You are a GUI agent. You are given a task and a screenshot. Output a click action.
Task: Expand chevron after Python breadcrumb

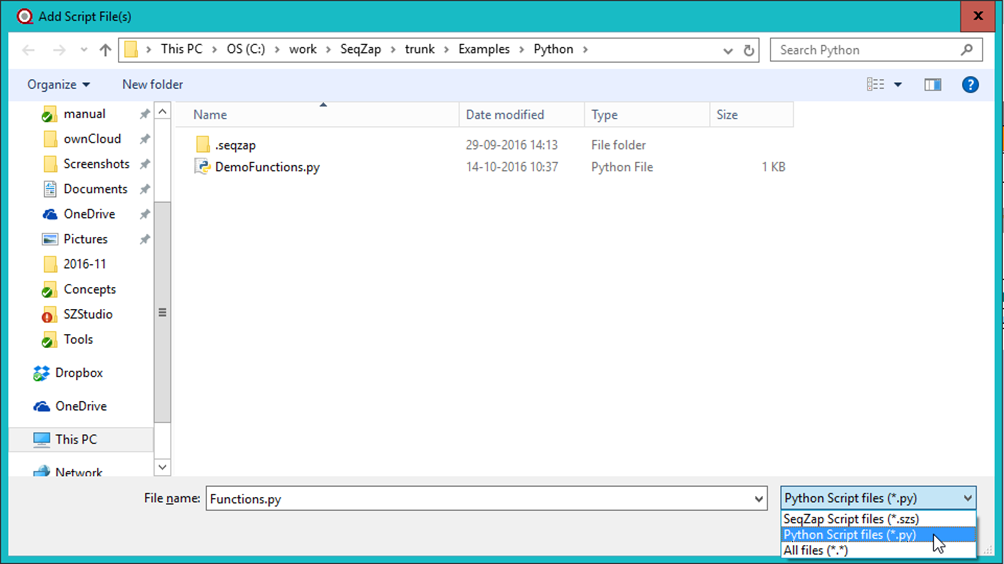click(585, 49)
